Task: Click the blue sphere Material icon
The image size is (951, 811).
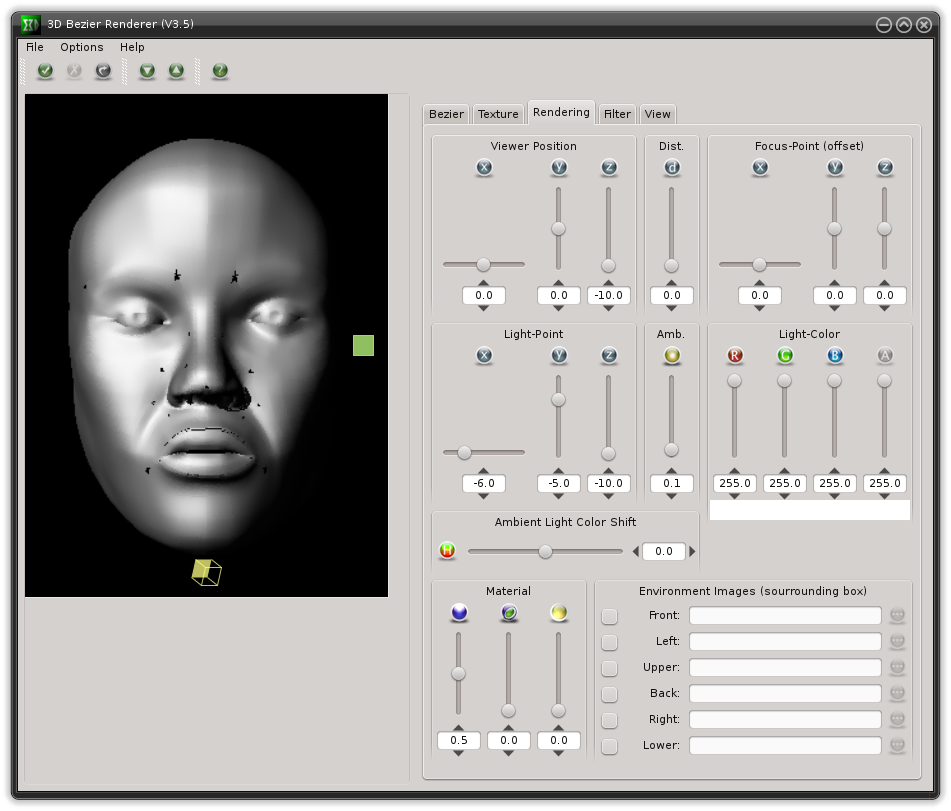Action: 459,612
